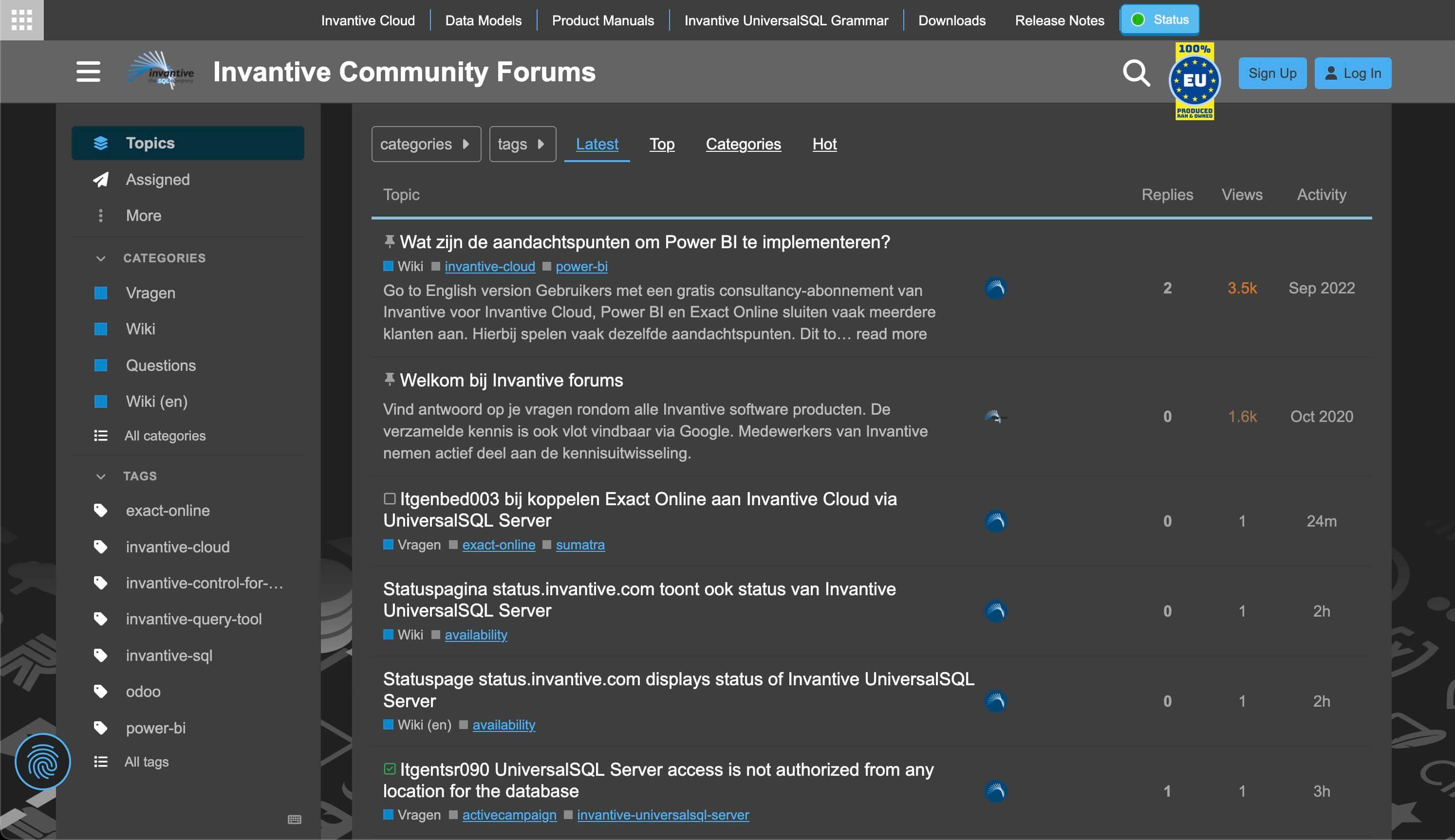Open the categories filter dropdown
The width and height of the screenshot is (1455, 840).
pyautogui.click(x=426, y=144)
